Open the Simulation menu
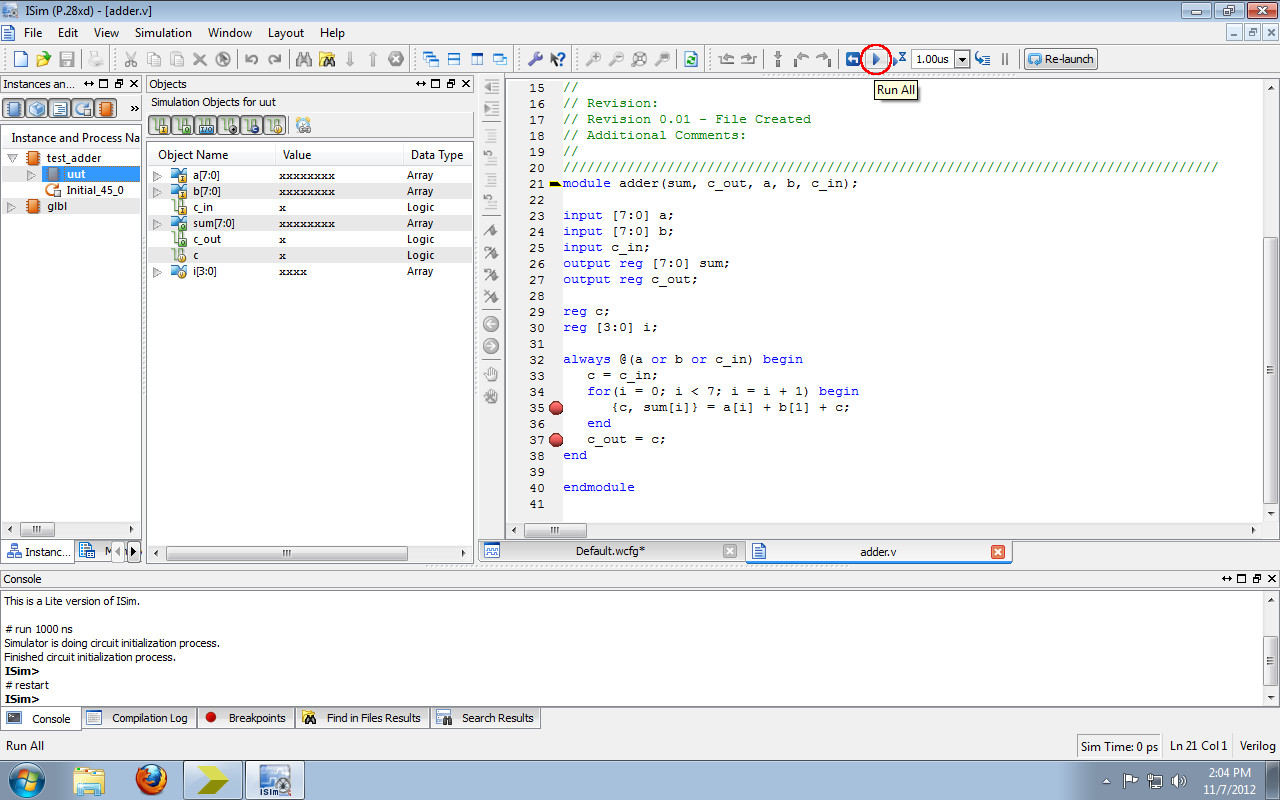The image size is (1280, 800). click(x=163, y=32)
